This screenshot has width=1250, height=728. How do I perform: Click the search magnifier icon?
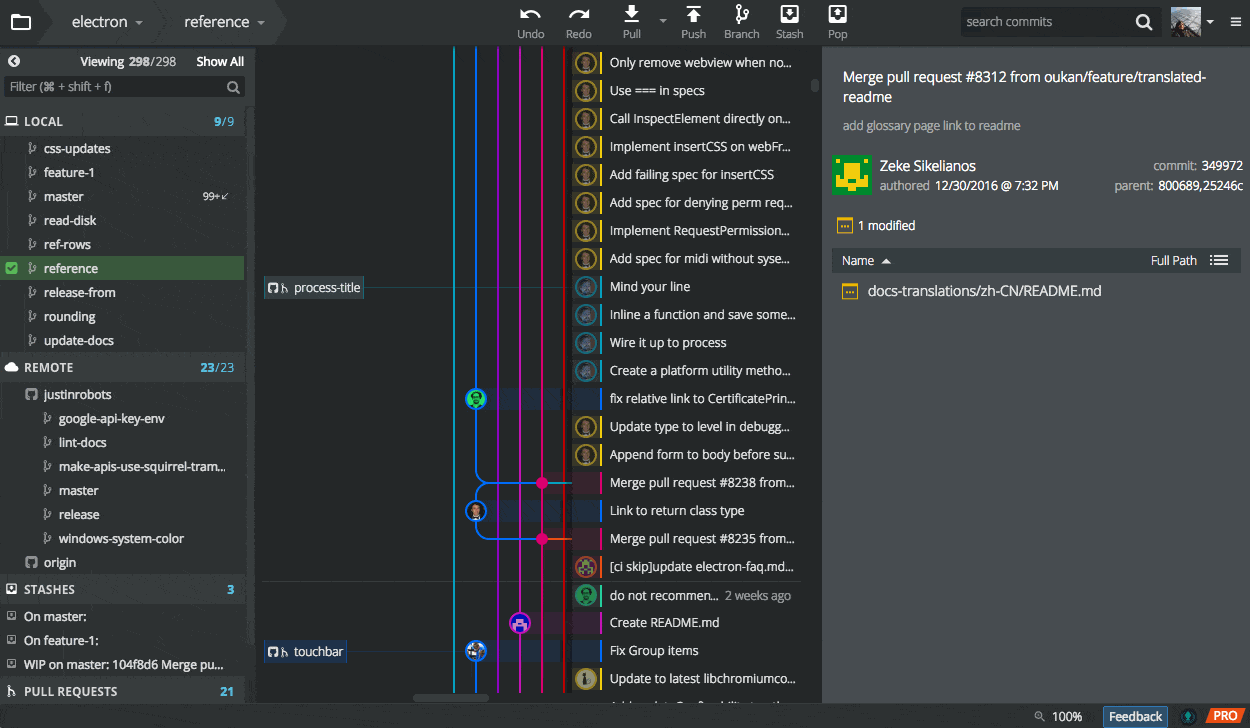click(1144, 22)
